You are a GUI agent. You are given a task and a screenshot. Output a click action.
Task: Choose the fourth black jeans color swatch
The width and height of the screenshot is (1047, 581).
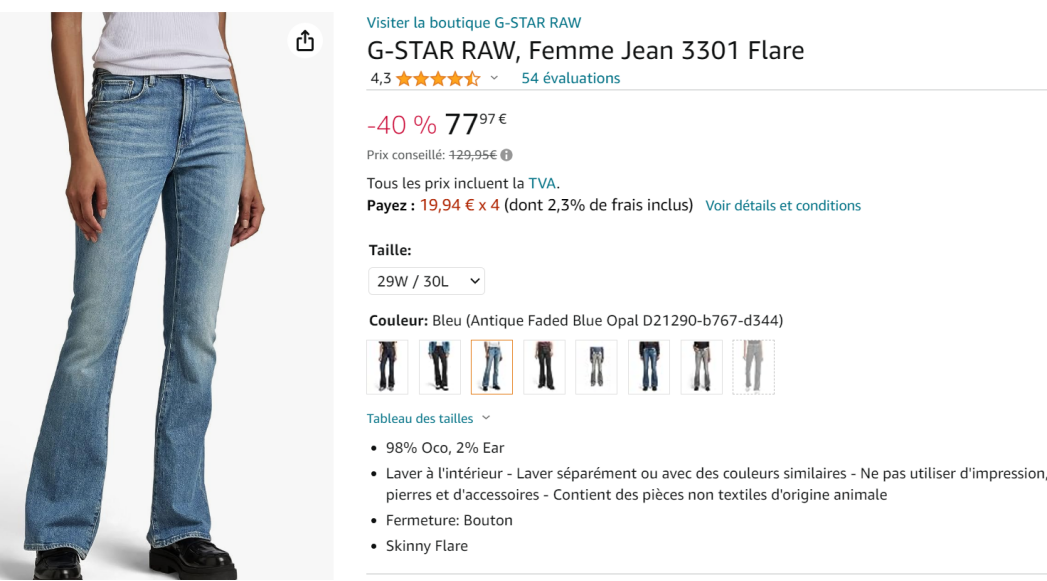click(543, 367)
